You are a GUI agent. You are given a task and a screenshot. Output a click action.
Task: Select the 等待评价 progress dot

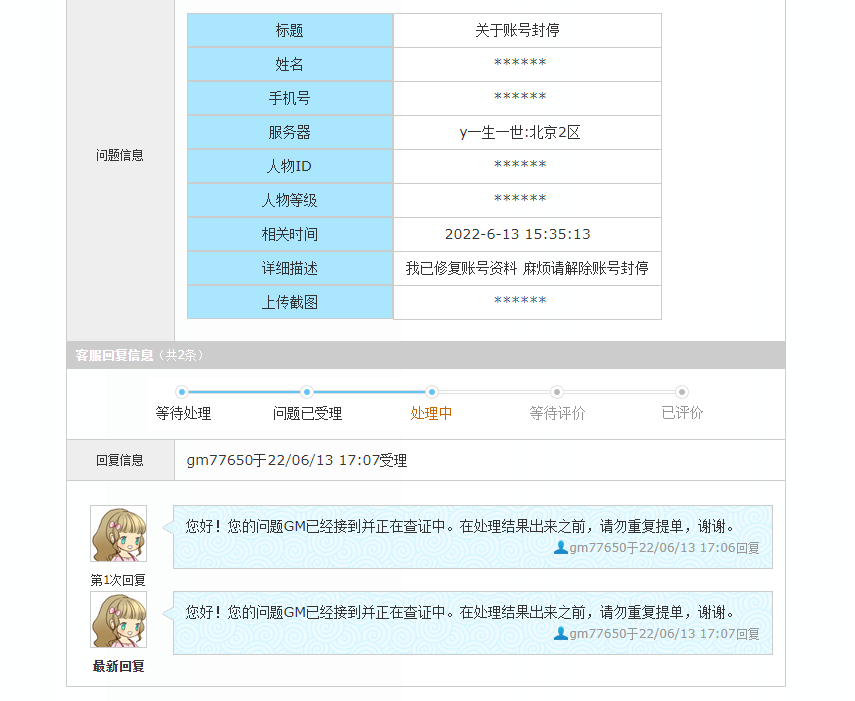pos(557,392)
